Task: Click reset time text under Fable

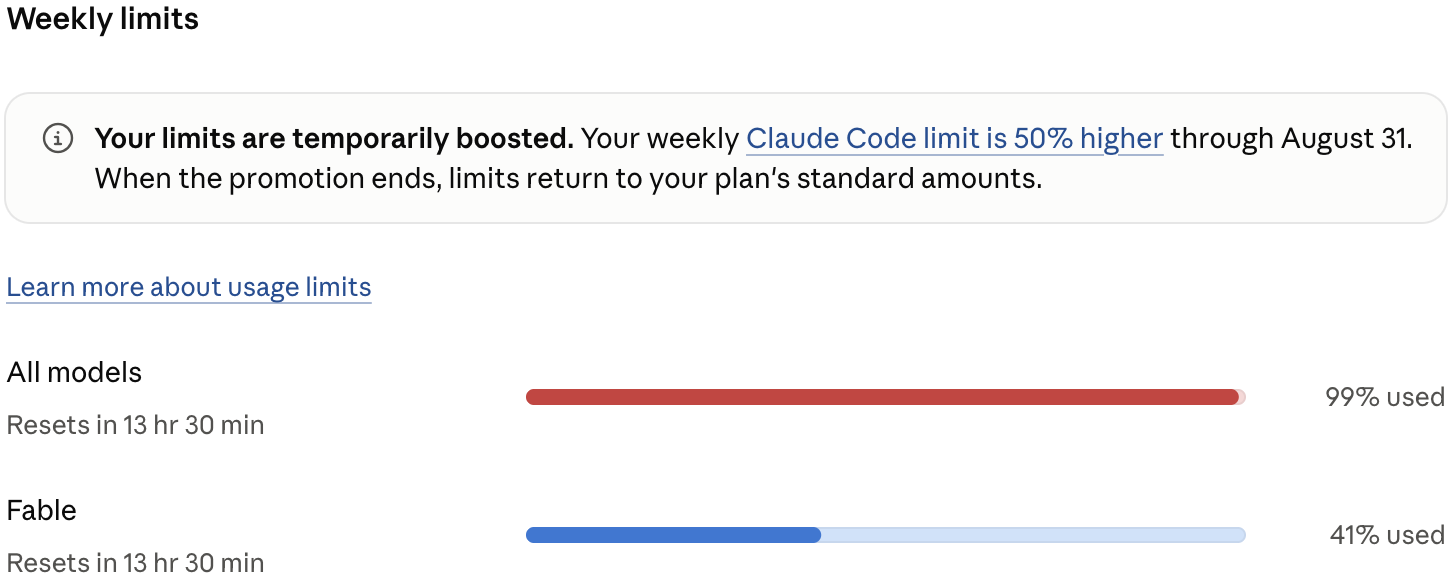Action: tap(135, 562)
